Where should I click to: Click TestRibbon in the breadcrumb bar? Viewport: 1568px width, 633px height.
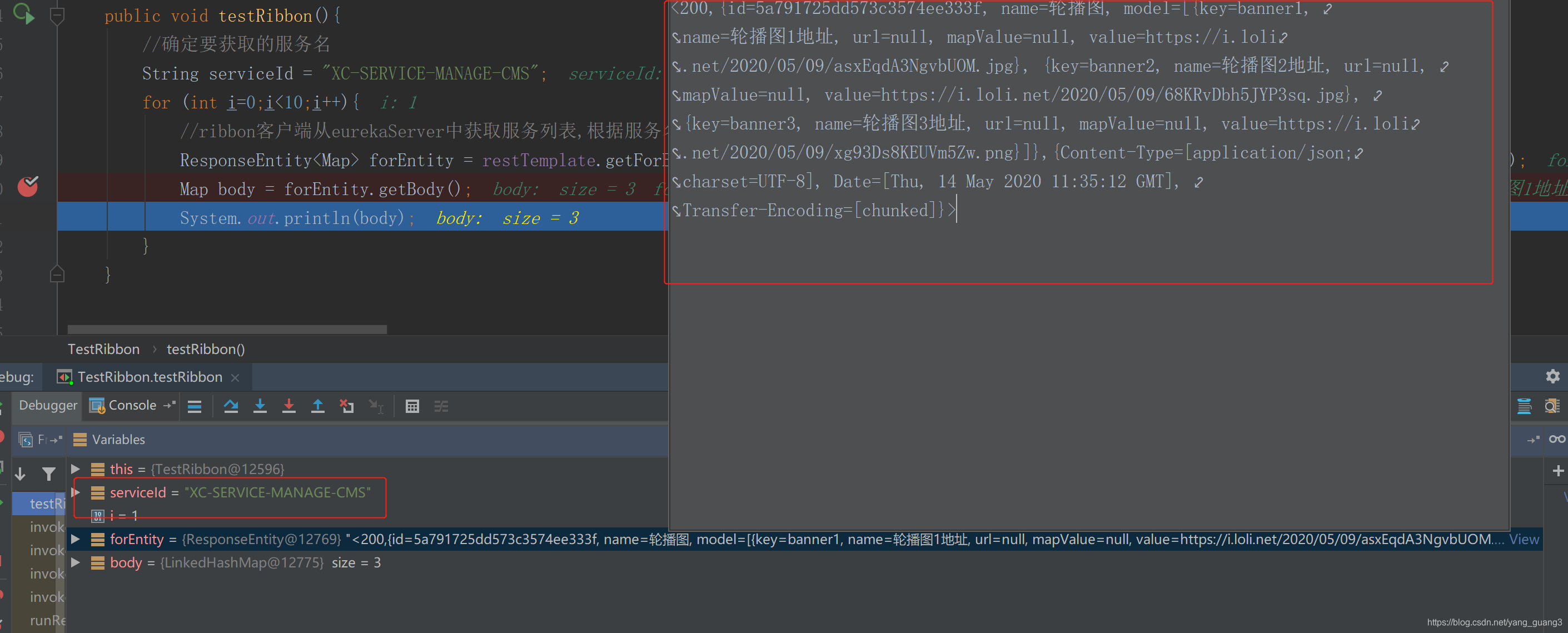[x=103, y=350]
